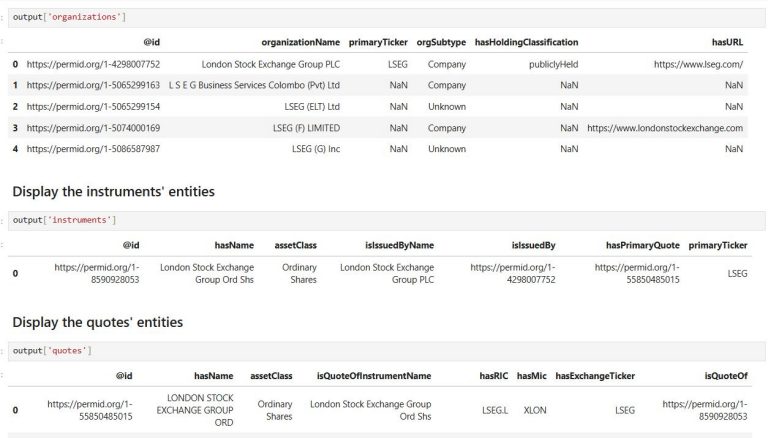
Task: Select the LSEG (ELT) Ltd row name
Action: [x=312, y=106]
